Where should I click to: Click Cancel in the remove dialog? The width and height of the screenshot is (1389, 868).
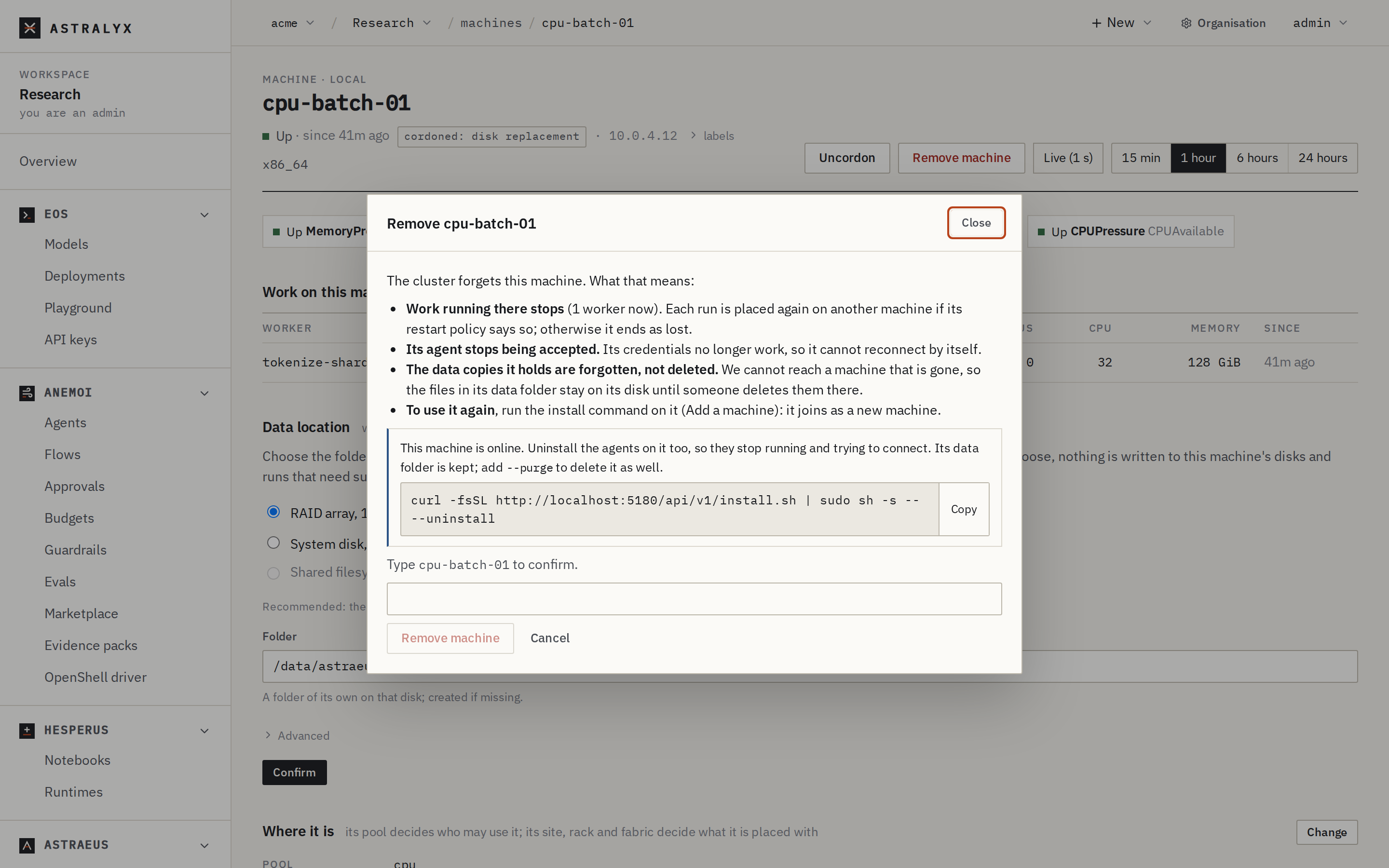point(550,638)
